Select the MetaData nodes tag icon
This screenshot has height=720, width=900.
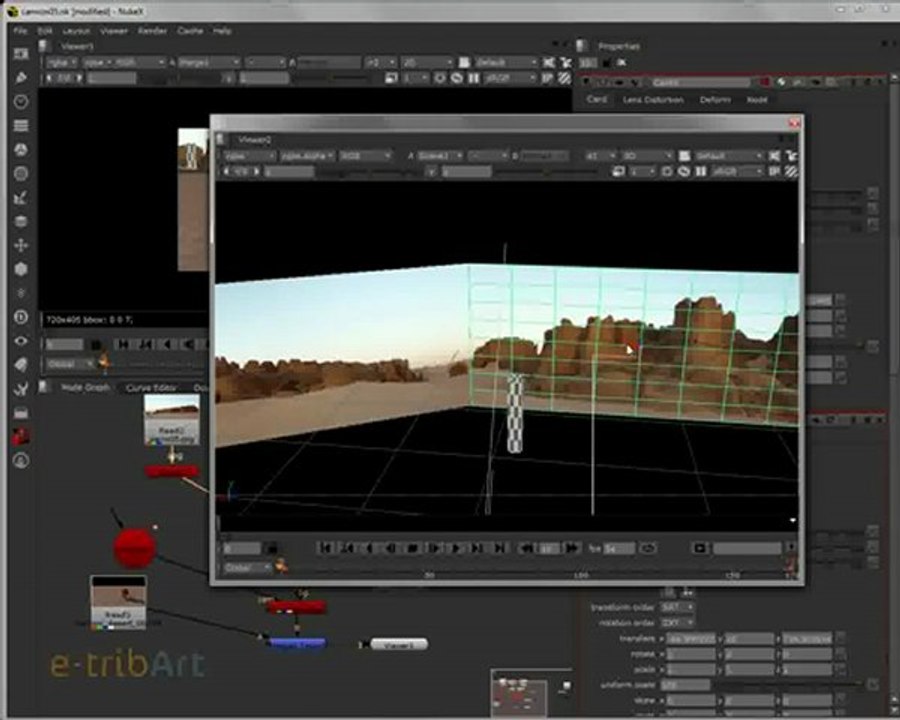click(21, 365)
